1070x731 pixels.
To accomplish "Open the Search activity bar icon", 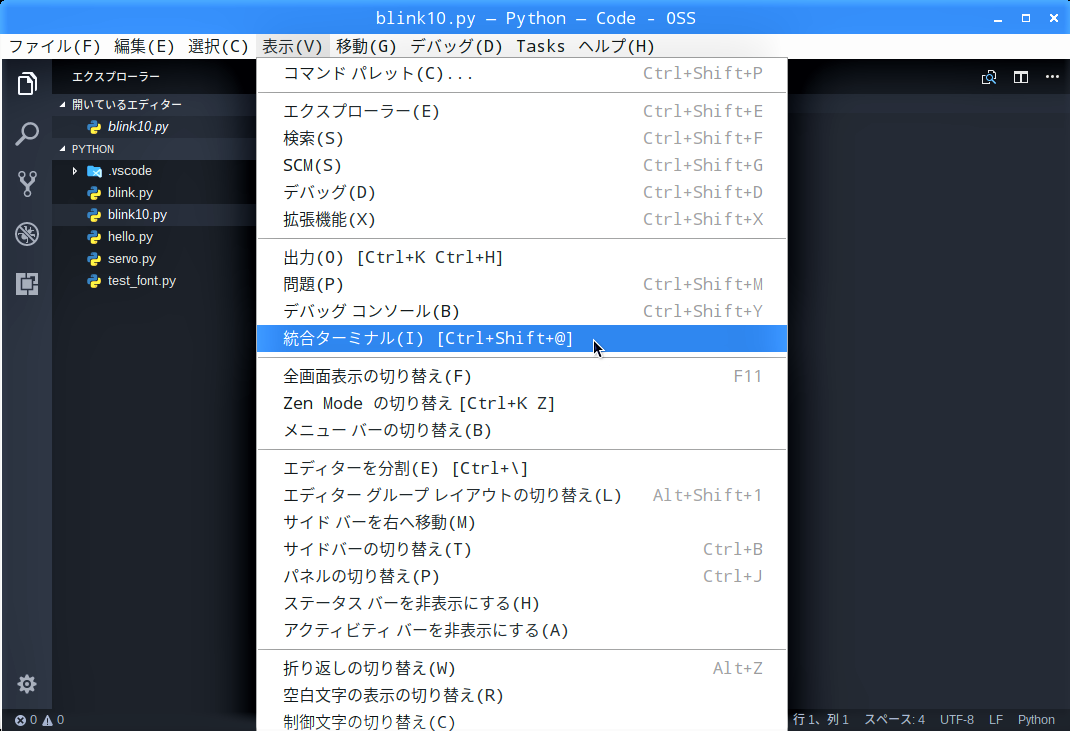I will [27, 134].
